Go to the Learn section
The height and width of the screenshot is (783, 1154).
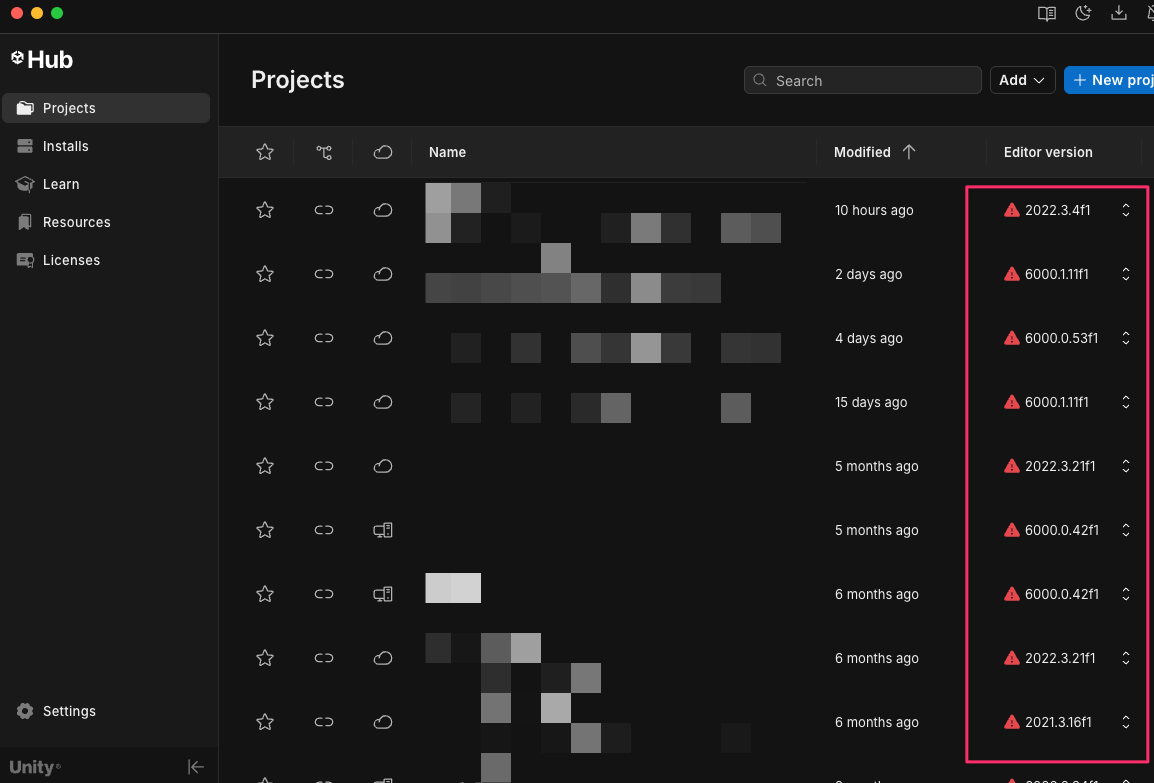coord(62,184)
